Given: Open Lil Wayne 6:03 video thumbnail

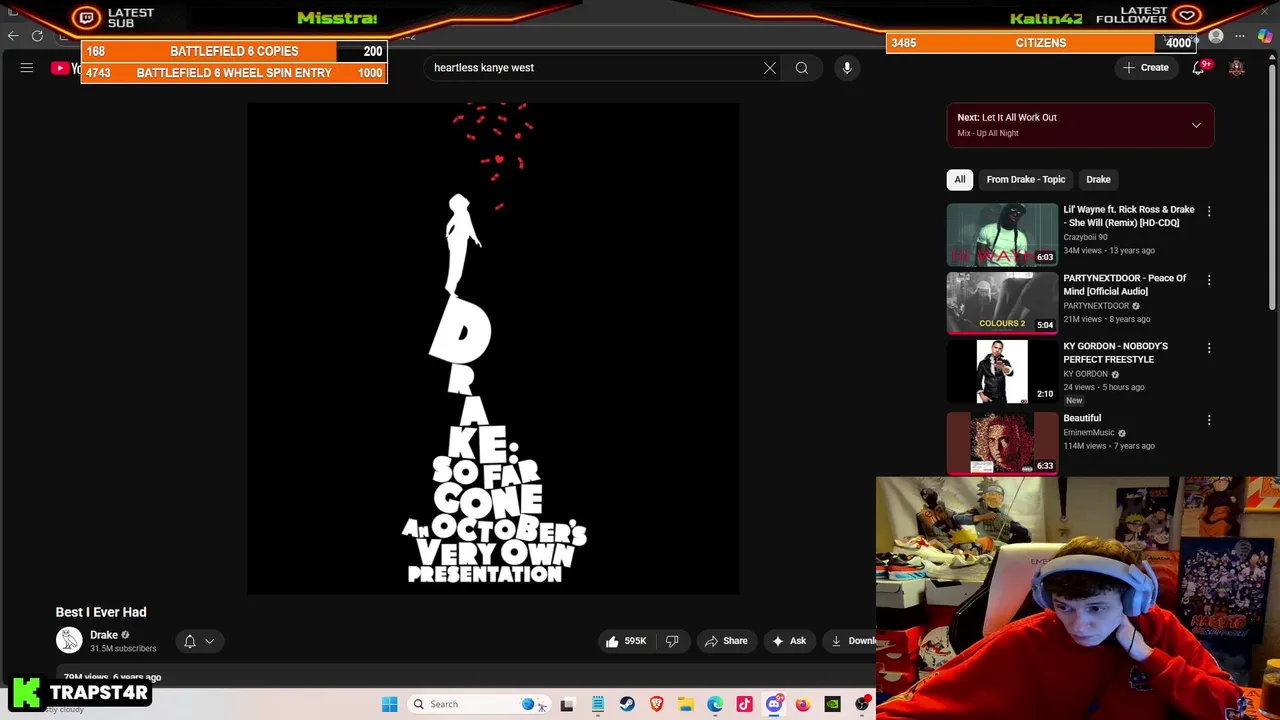Looking at the screenshot, I should click(x=1002, y=235).
